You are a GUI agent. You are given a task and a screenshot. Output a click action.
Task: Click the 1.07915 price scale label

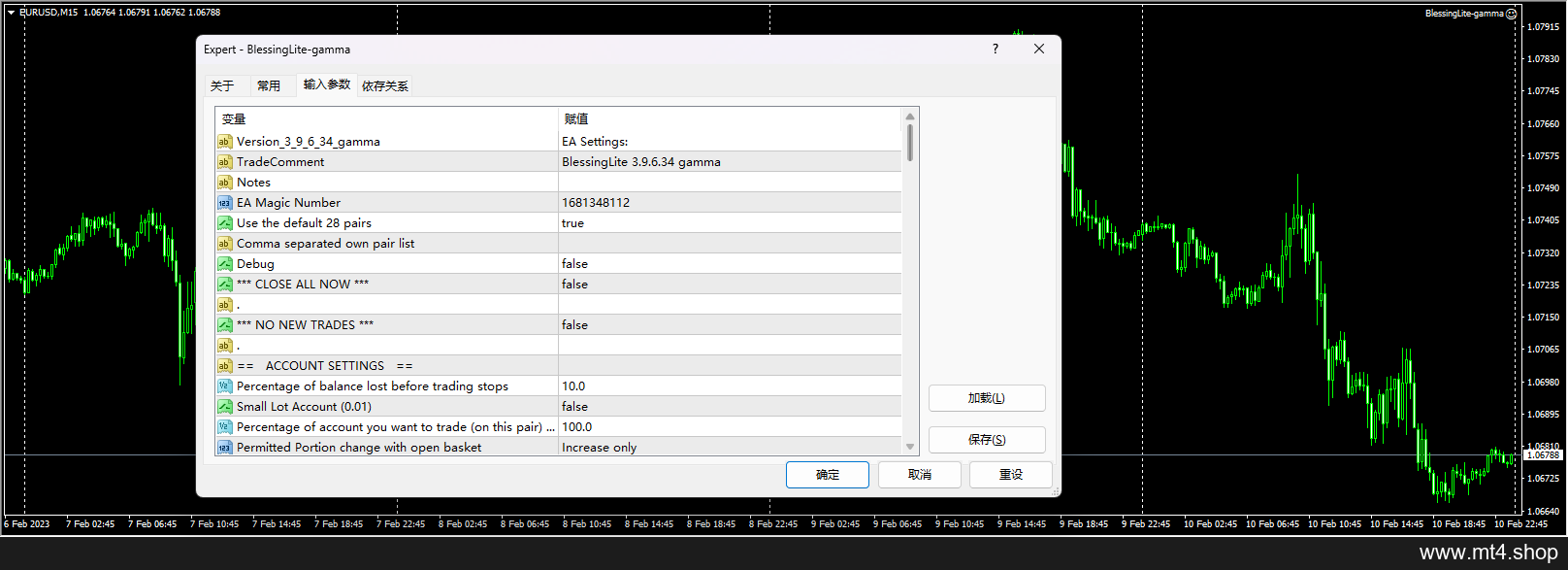1543,27
